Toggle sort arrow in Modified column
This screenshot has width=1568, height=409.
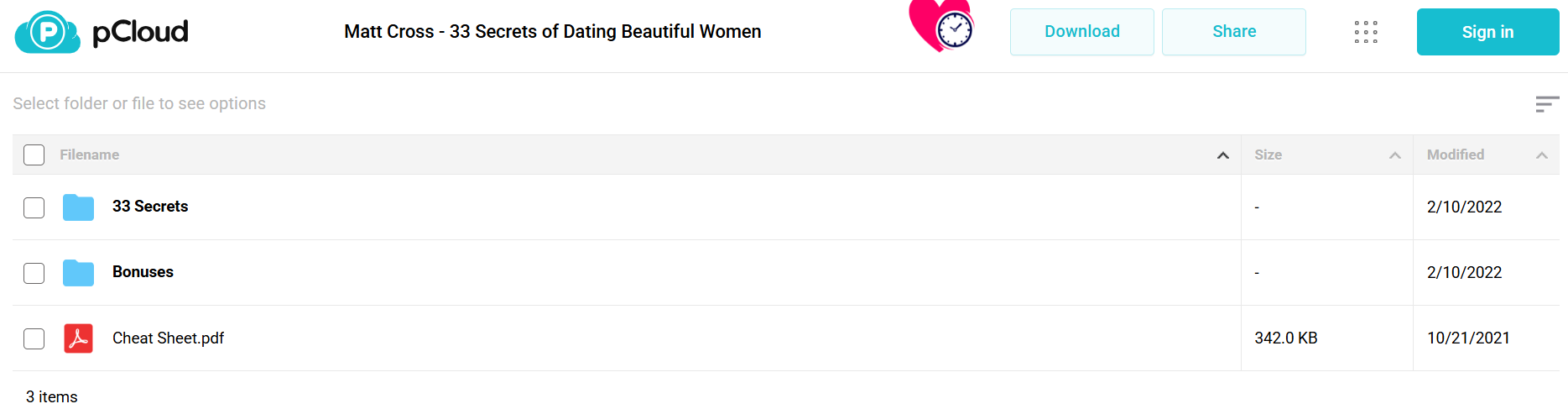point(1542,155)
